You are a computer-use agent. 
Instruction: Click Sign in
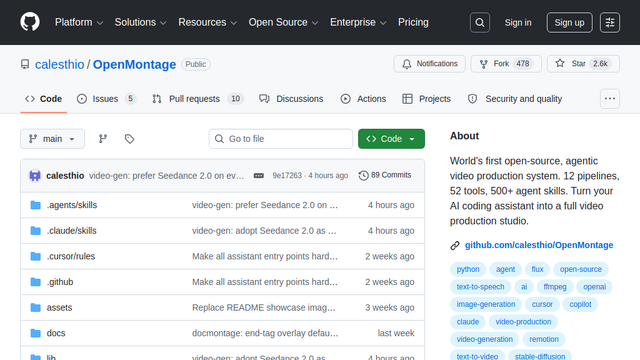pos(518,22)
